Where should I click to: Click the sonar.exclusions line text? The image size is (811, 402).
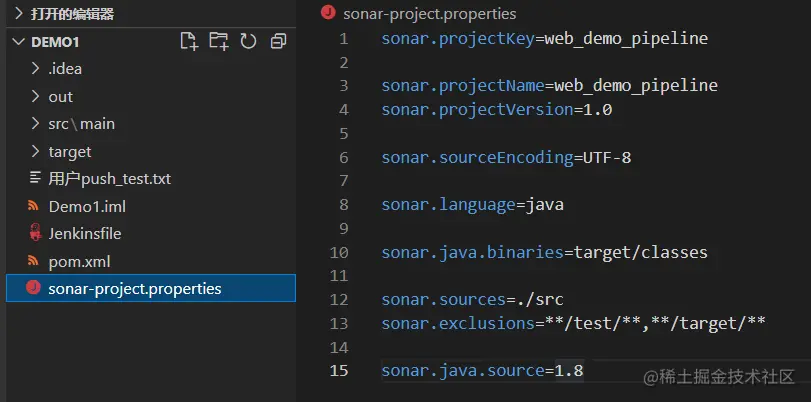pos(573,323)
